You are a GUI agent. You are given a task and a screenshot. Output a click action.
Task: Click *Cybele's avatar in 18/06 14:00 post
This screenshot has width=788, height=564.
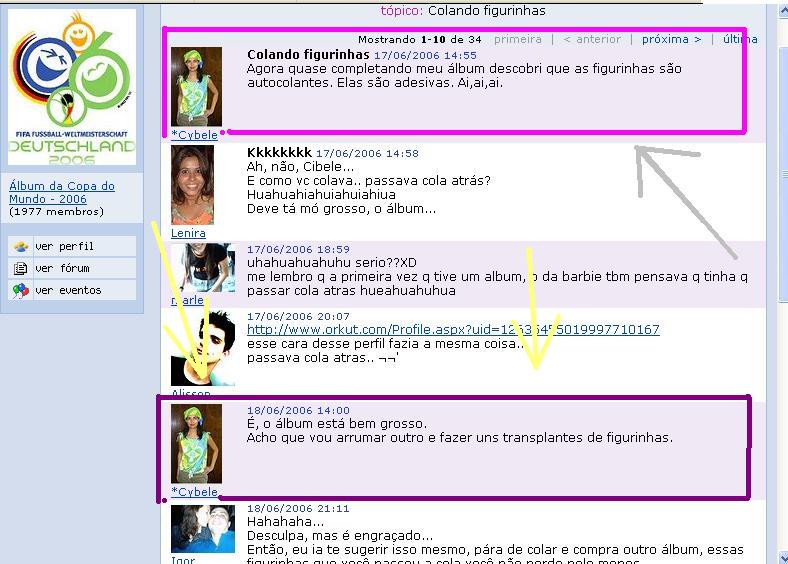tap(196, 444)
